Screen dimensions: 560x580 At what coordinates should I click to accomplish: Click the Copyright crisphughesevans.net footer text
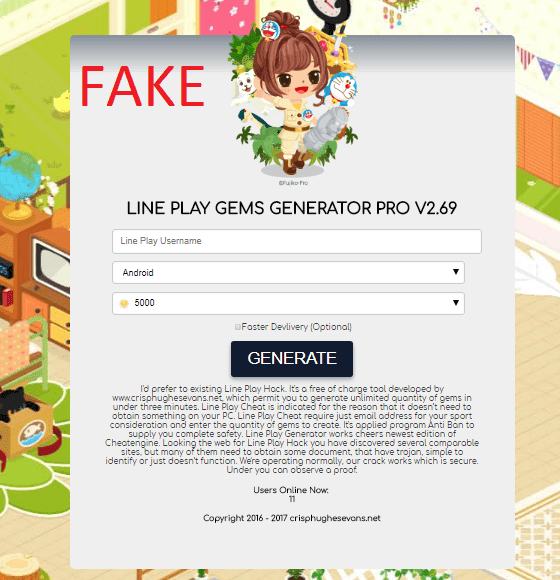click(x=291, y=518)
